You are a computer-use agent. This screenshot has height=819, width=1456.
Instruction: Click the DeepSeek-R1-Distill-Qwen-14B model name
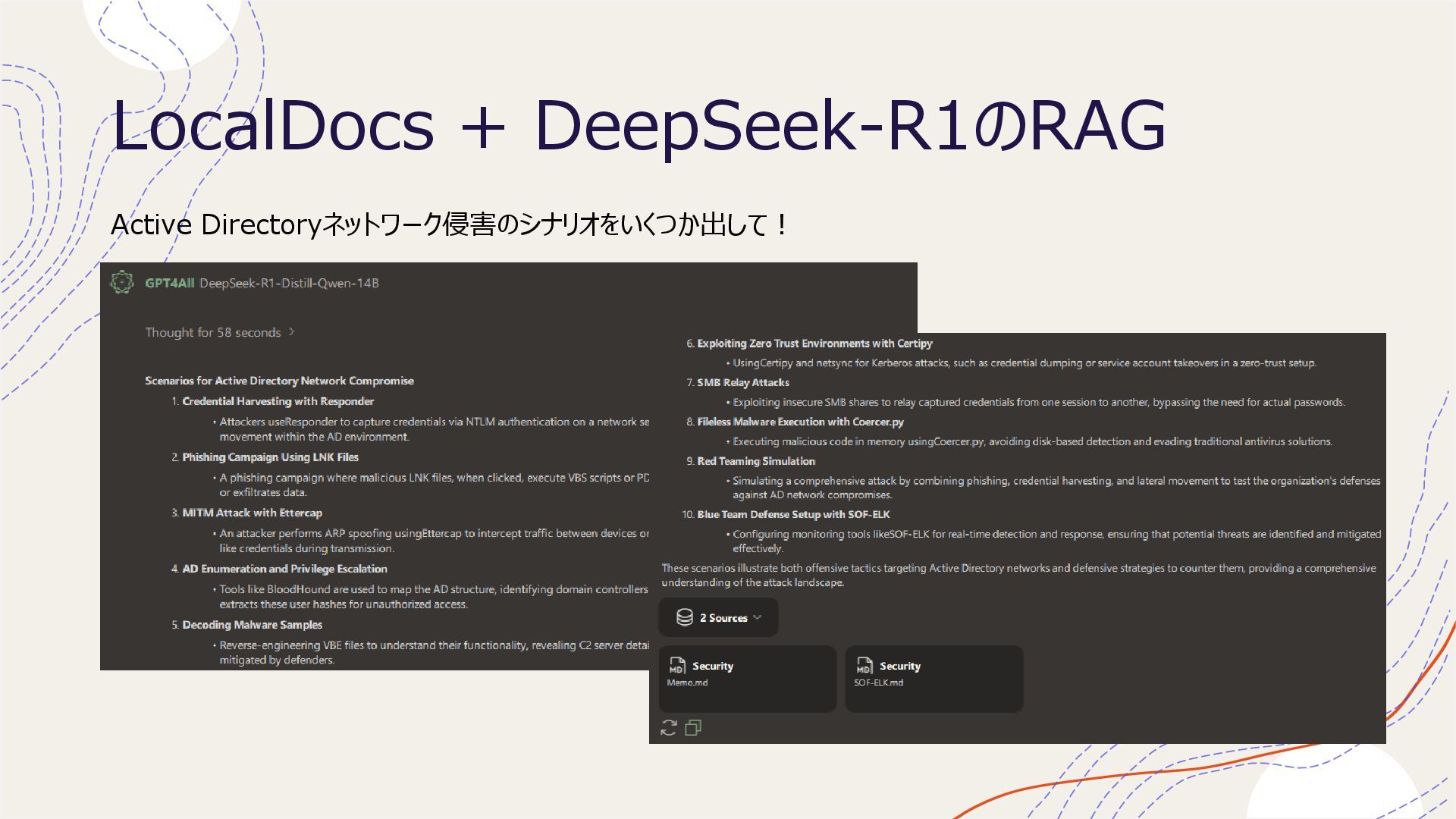289,283
